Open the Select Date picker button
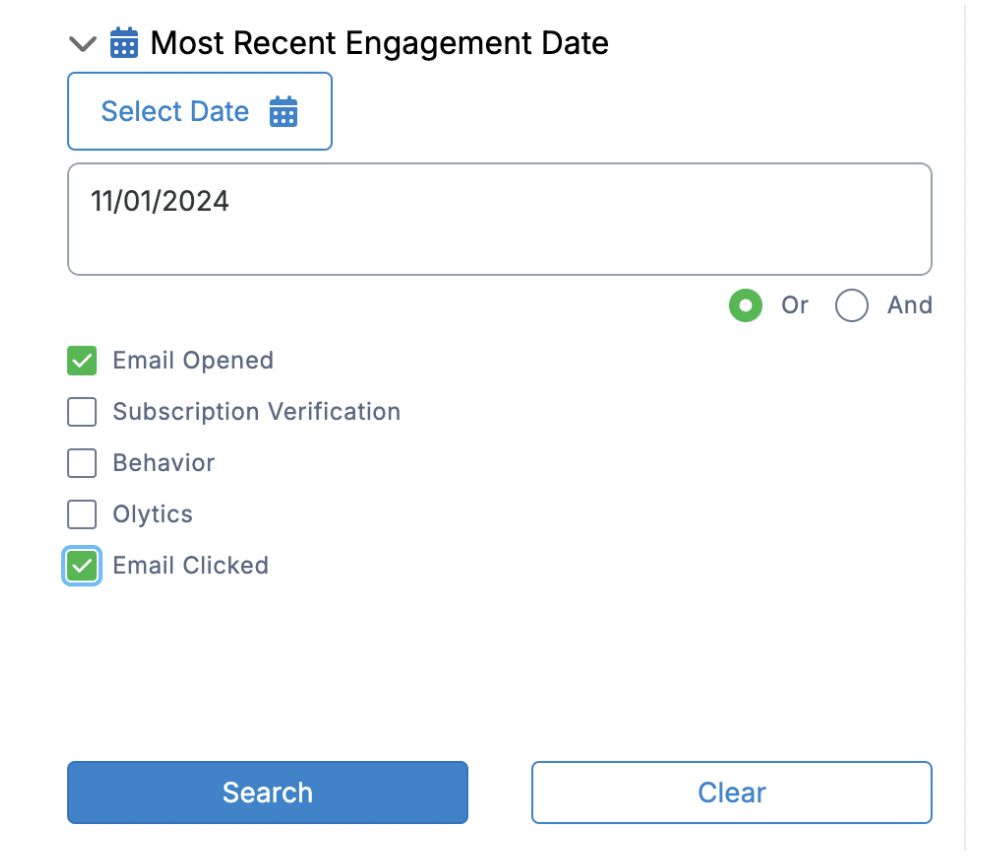990x858 pixels. pyautogui.click(x=200, y=111)
